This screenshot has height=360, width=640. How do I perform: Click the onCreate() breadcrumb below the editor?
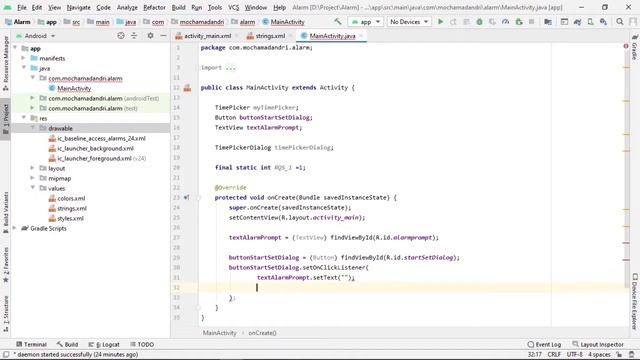262,333
